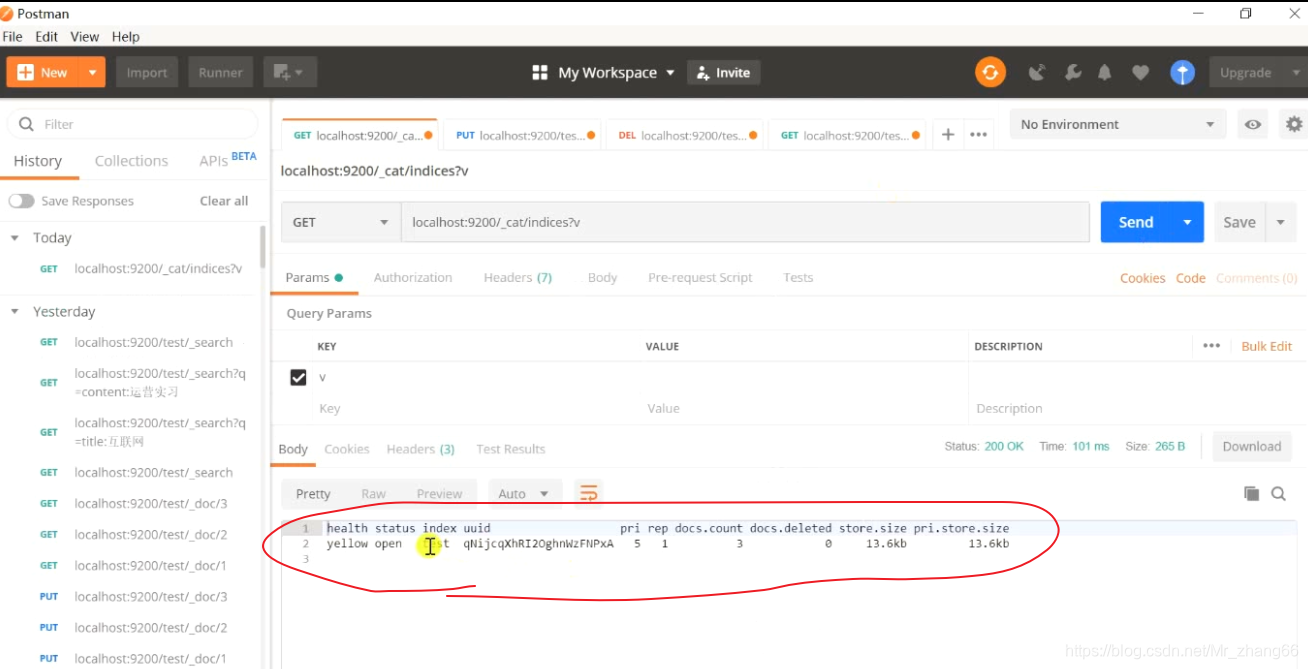Uncheck the 'v' query param checkbox

coord(298,377)
